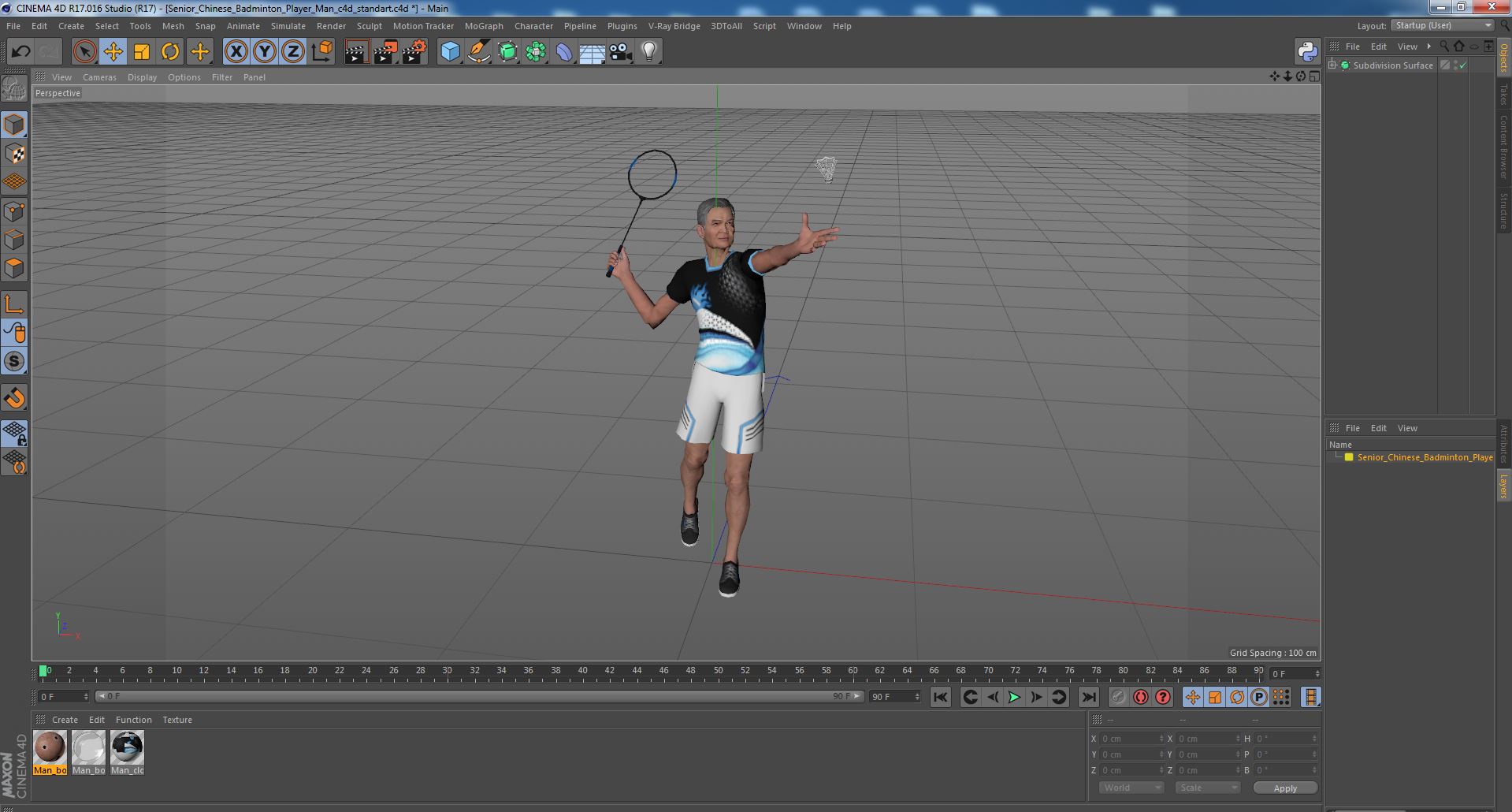Viewport: 1512px width, 812px height.
Task: Toggle coordinate system icon
Action: click(322, 52)
